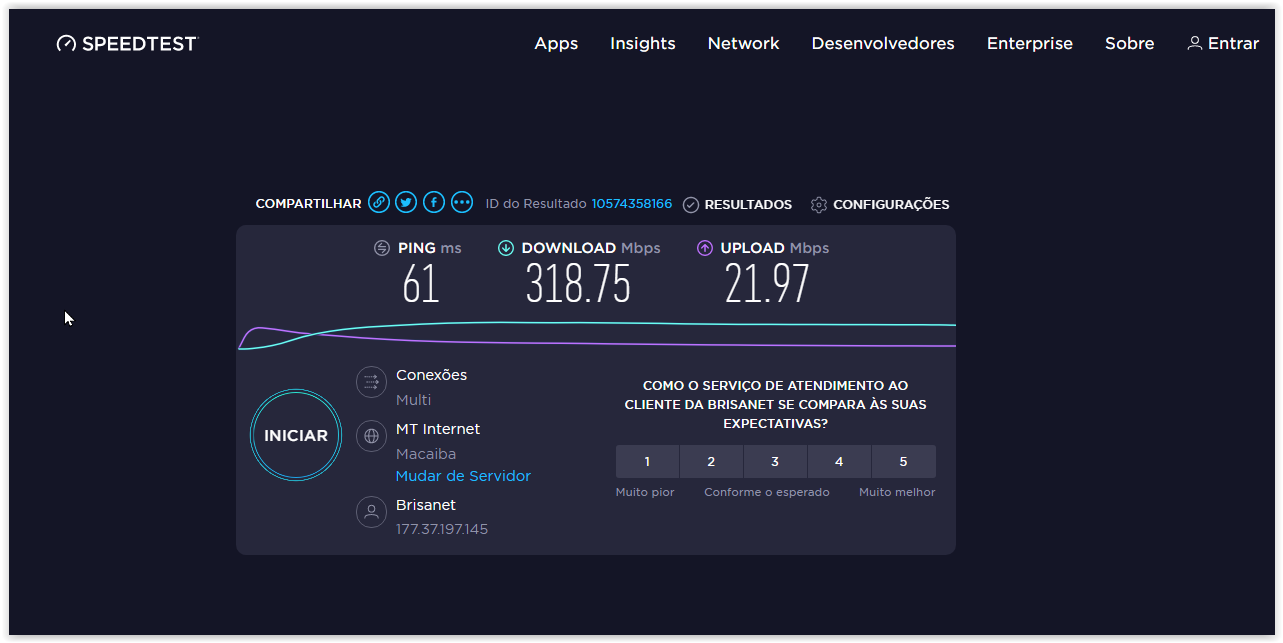
Task: Click the Brisanet provider name
Action: click(x=426, y=505)
